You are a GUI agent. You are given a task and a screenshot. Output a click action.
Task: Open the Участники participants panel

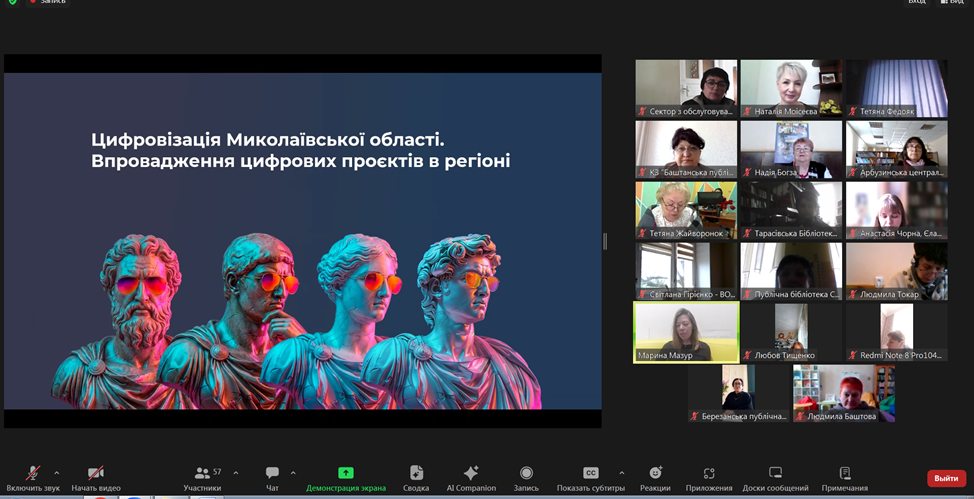point(203,478)
